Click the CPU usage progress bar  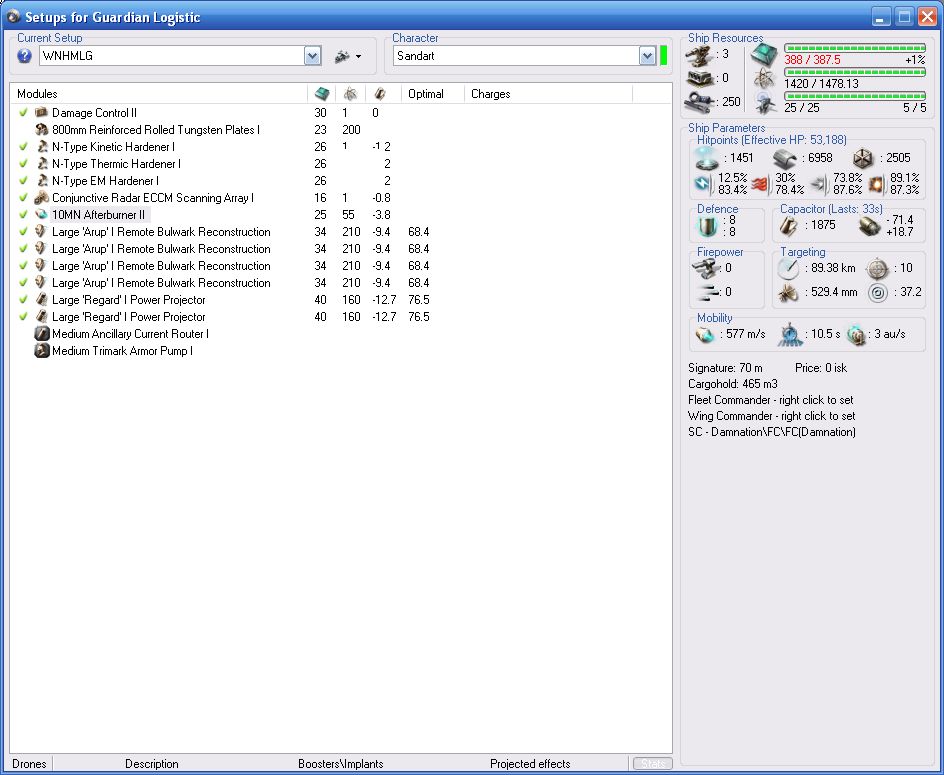coord(855,48)
